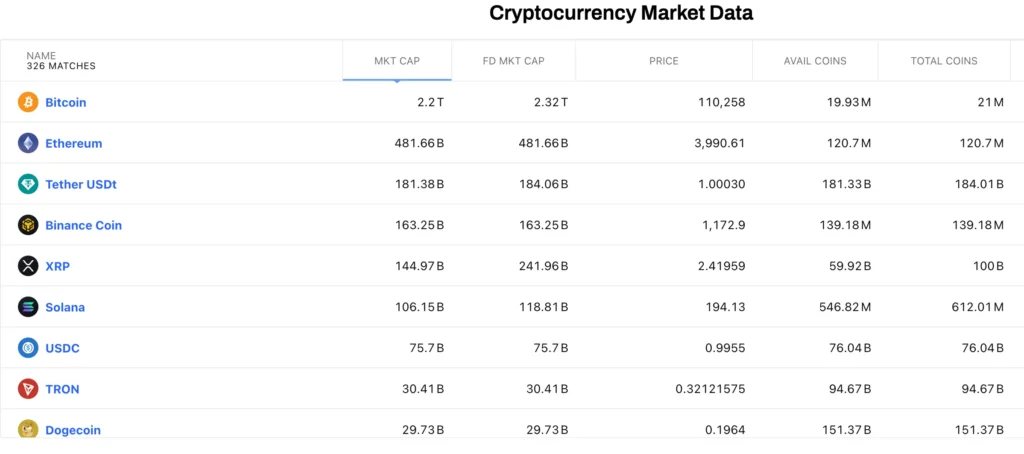1024x454 pixels.
Task: Click the Tether USDt logo icon
Action: (x=28, y=184)
